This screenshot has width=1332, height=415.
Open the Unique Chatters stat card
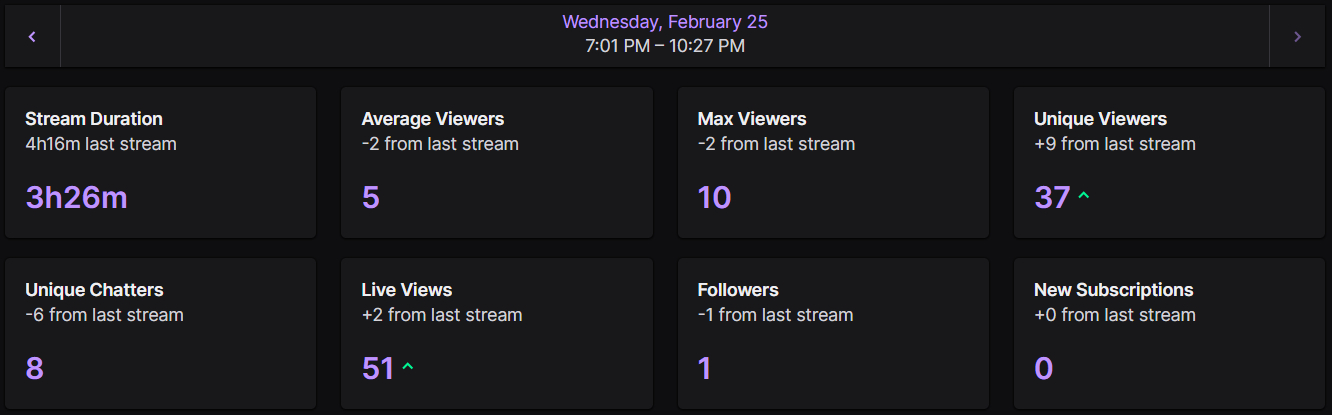pos(160,334)
